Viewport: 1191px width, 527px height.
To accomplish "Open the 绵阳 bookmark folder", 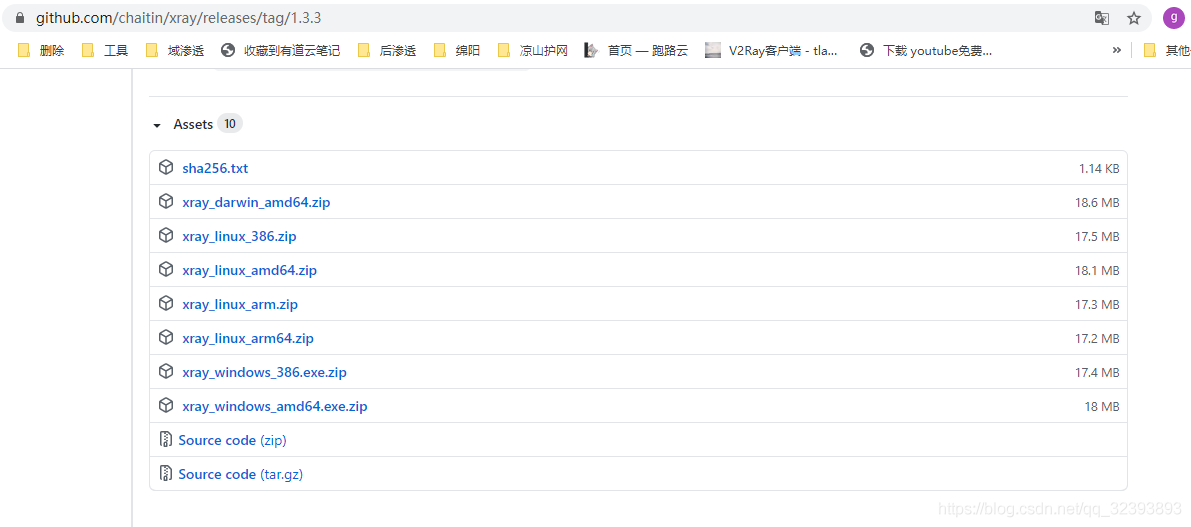I will point(456,50).
